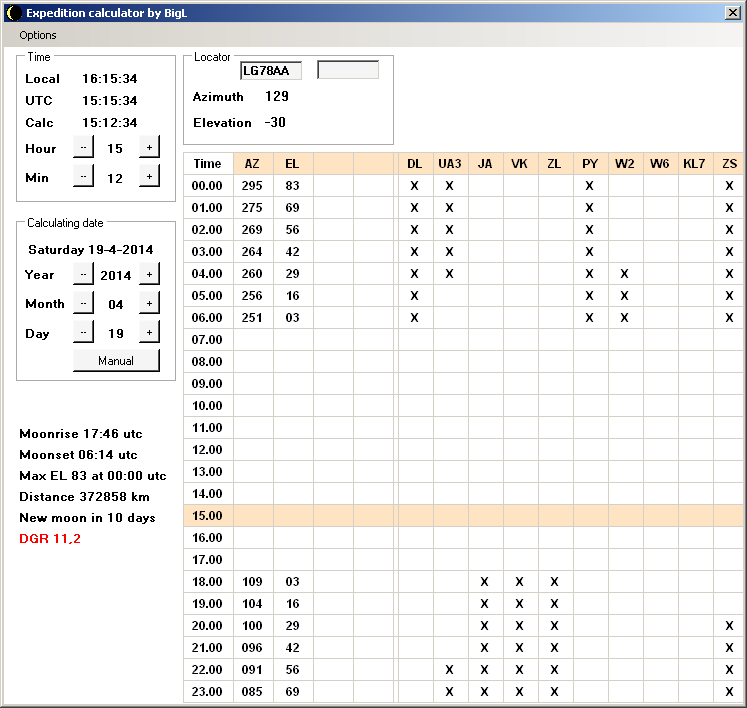Decrease the Year value
The width and height of the screenshot is (747, 708).
(x=83, y=275)
